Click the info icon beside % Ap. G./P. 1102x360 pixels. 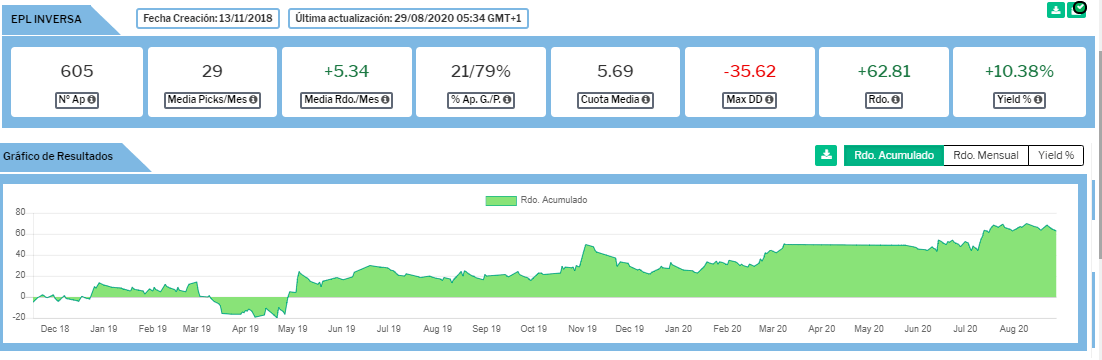(506, 100)
